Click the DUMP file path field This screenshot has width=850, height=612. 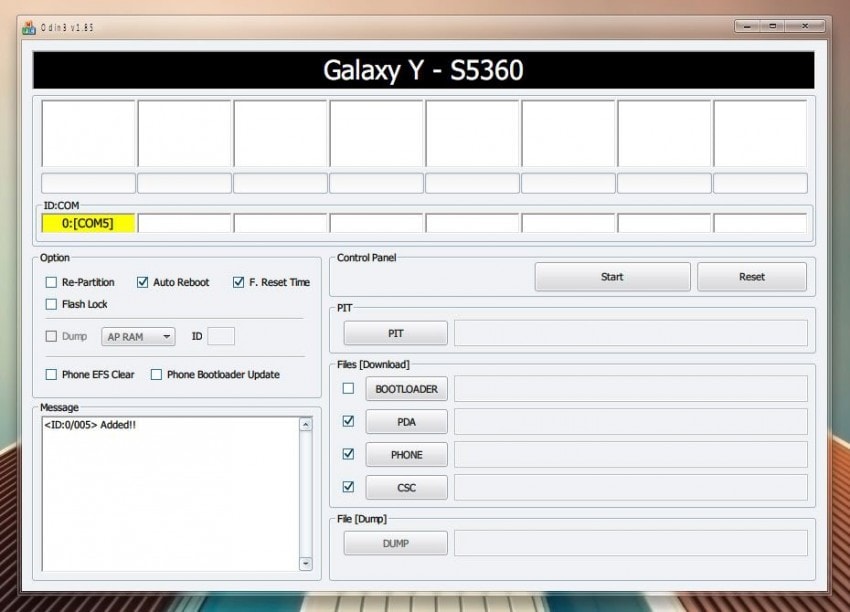point(631,543)
